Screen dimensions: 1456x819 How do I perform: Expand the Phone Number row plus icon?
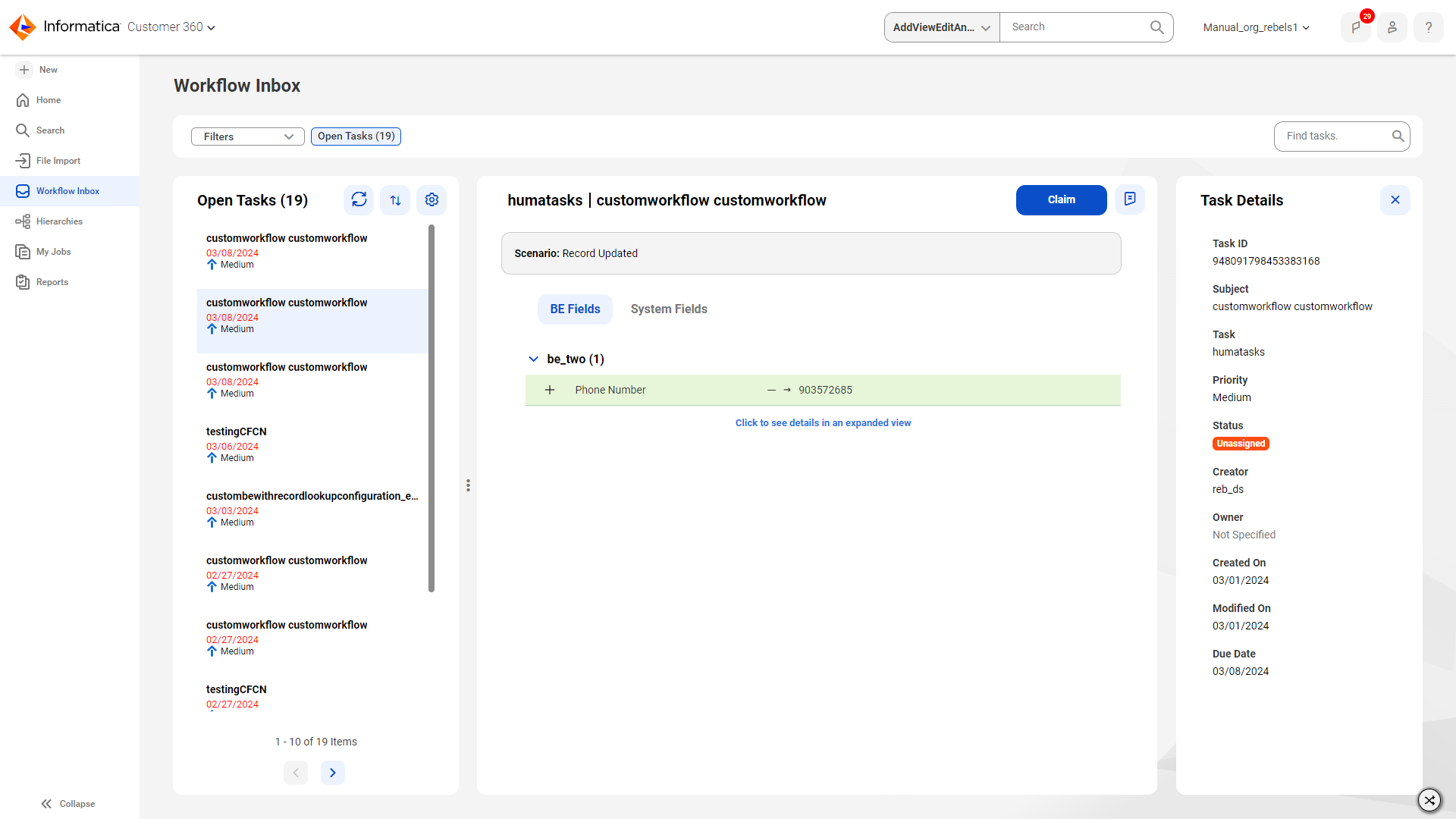tap(550, 390)
